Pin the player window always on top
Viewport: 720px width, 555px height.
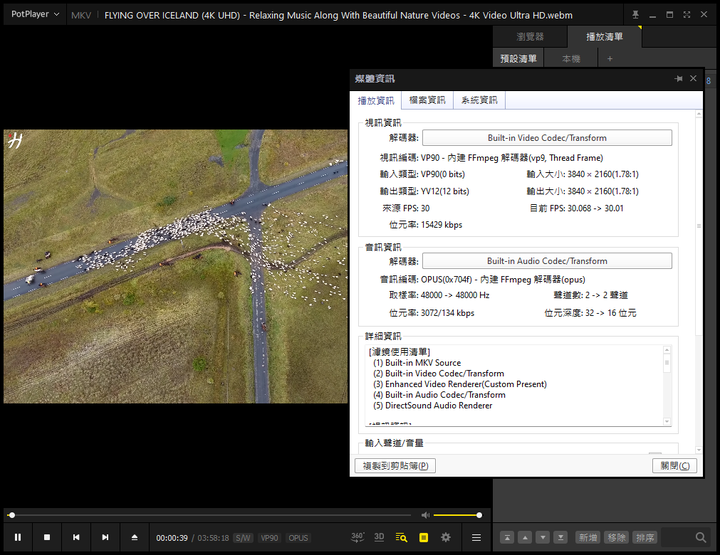click(x=636, y=15)
